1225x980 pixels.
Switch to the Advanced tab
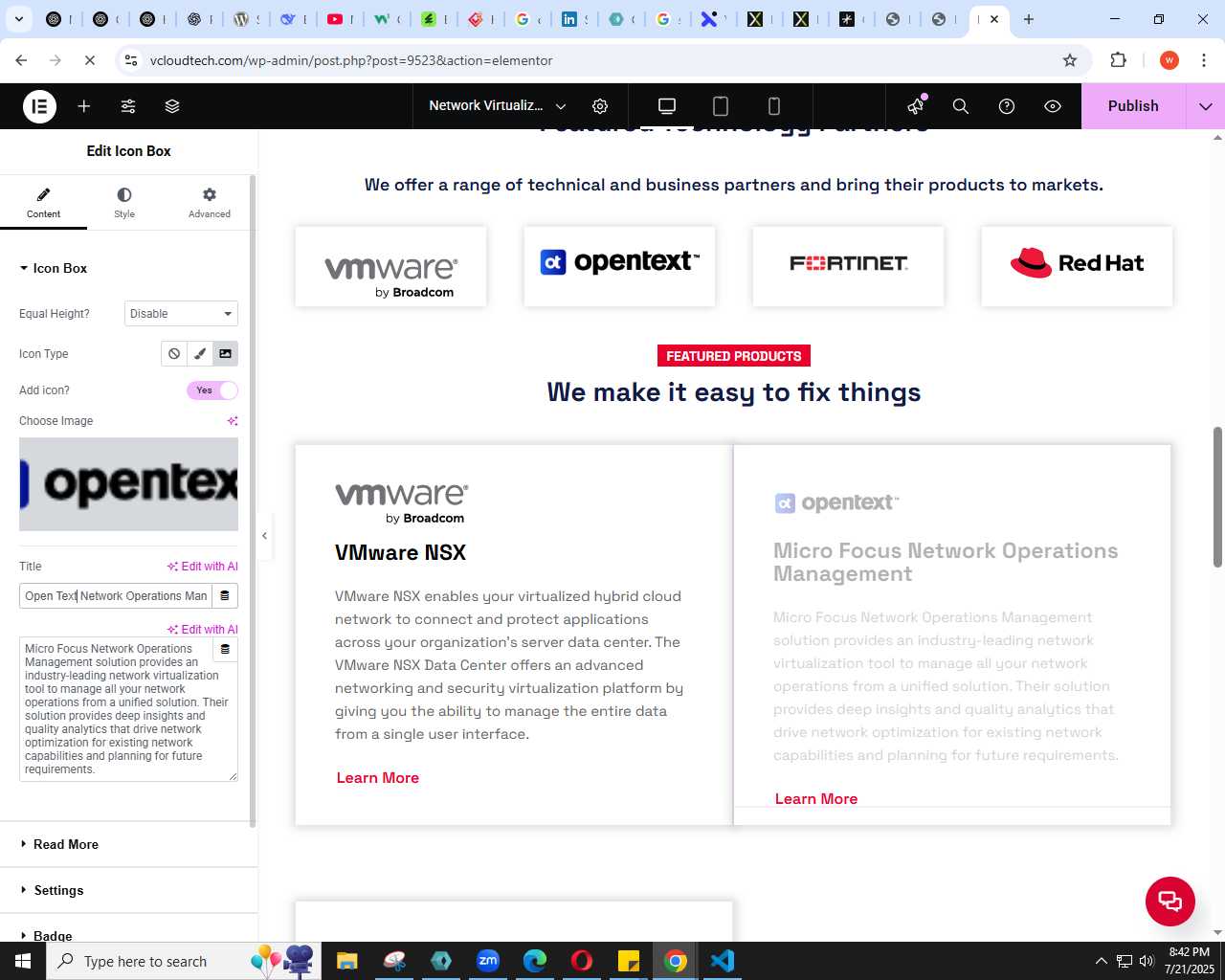pyautogui.click(x=210, y=203)
